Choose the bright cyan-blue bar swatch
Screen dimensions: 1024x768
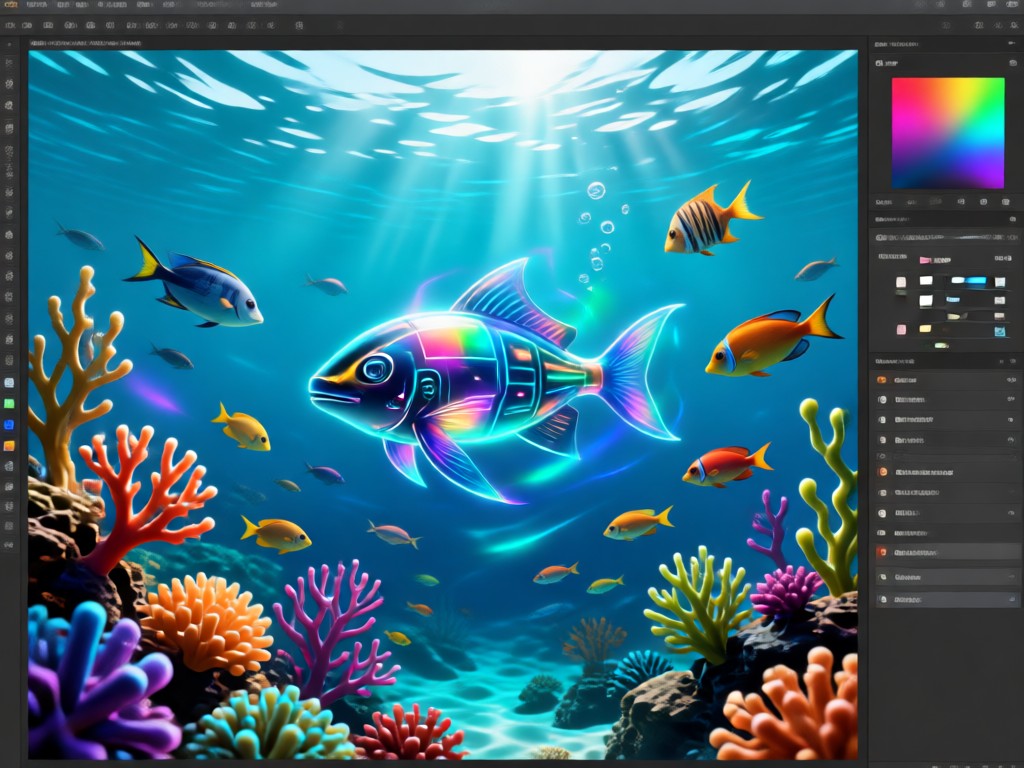(x=976, y=281)
